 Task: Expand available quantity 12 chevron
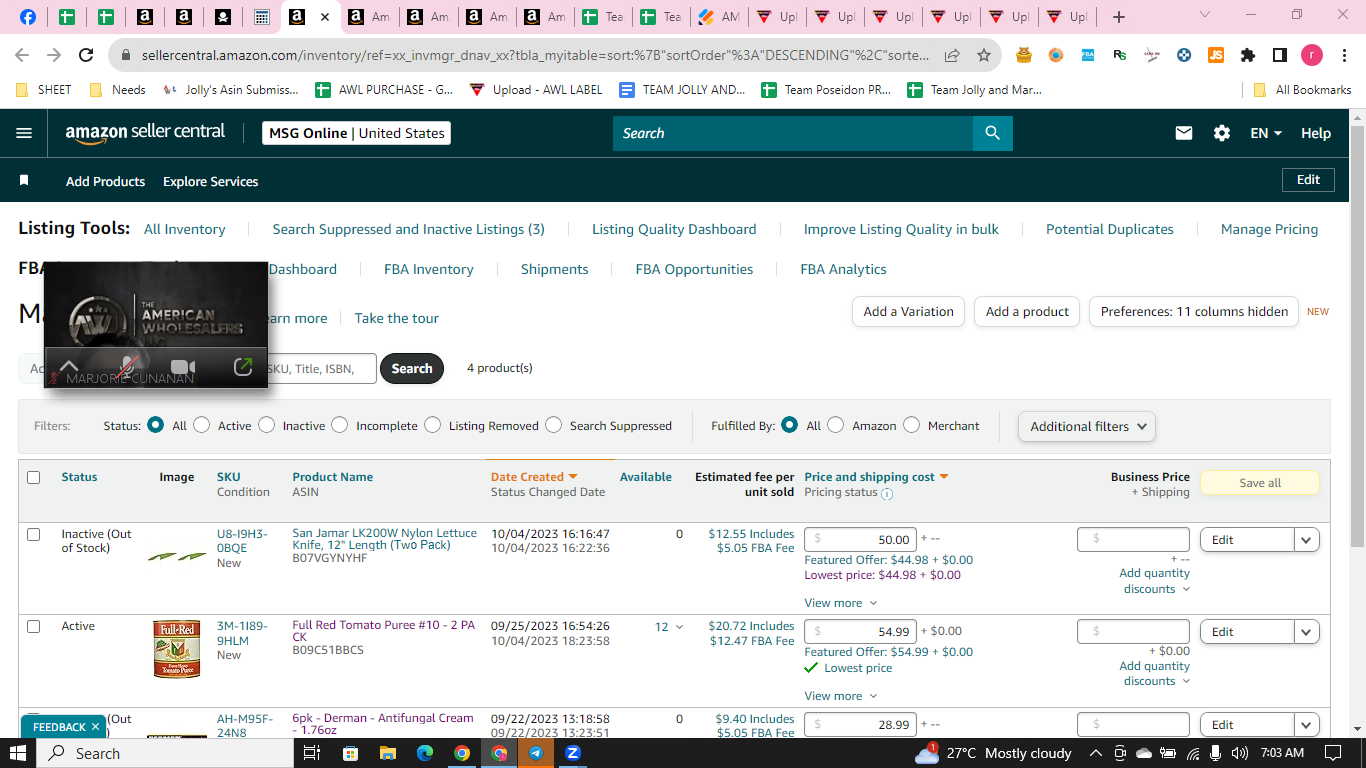point(680,627)
